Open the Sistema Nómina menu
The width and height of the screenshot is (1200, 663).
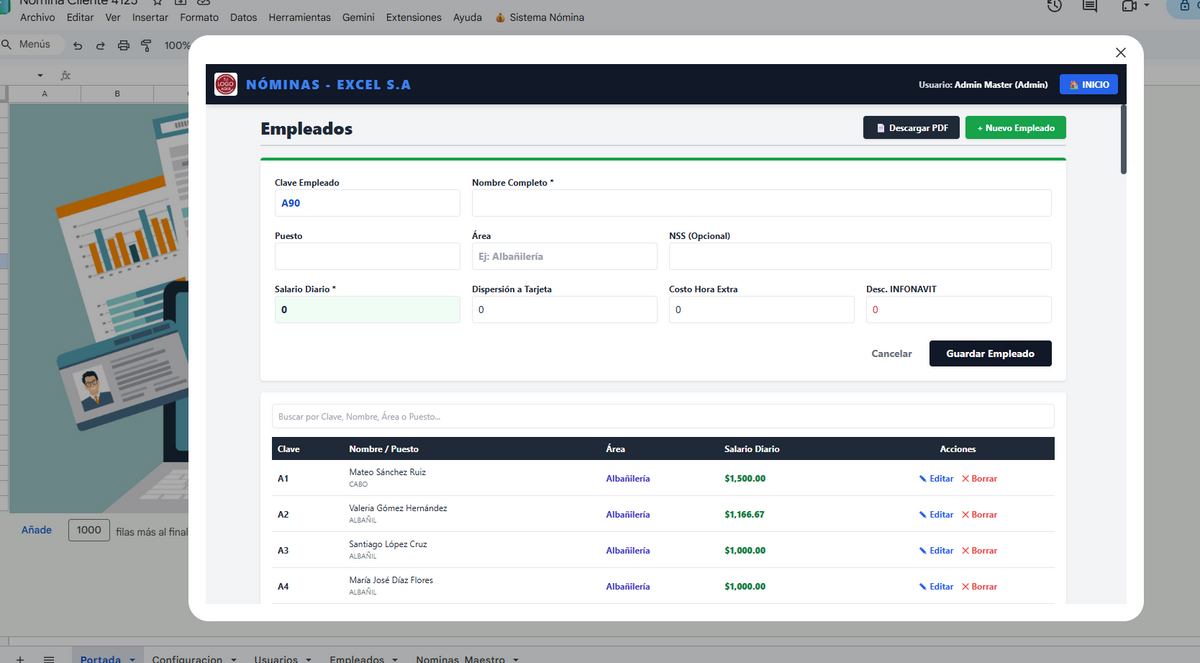tap(540, 18)
